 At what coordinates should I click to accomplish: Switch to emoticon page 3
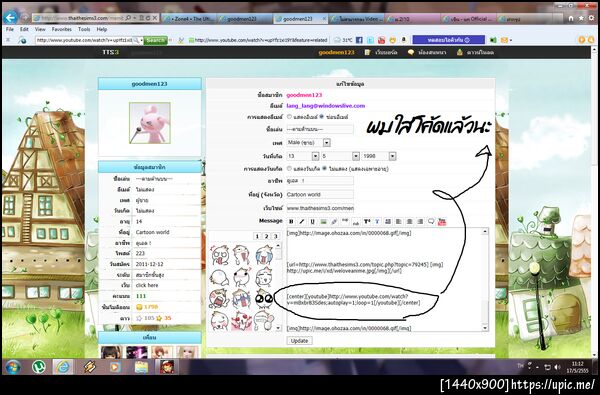275,236
